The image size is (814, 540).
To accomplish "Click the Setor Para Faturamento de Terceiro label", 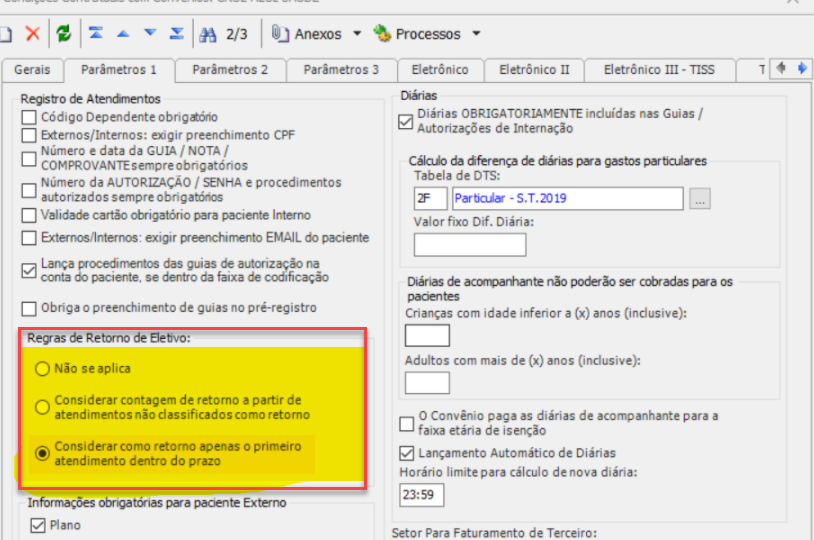I will point(494,533).
